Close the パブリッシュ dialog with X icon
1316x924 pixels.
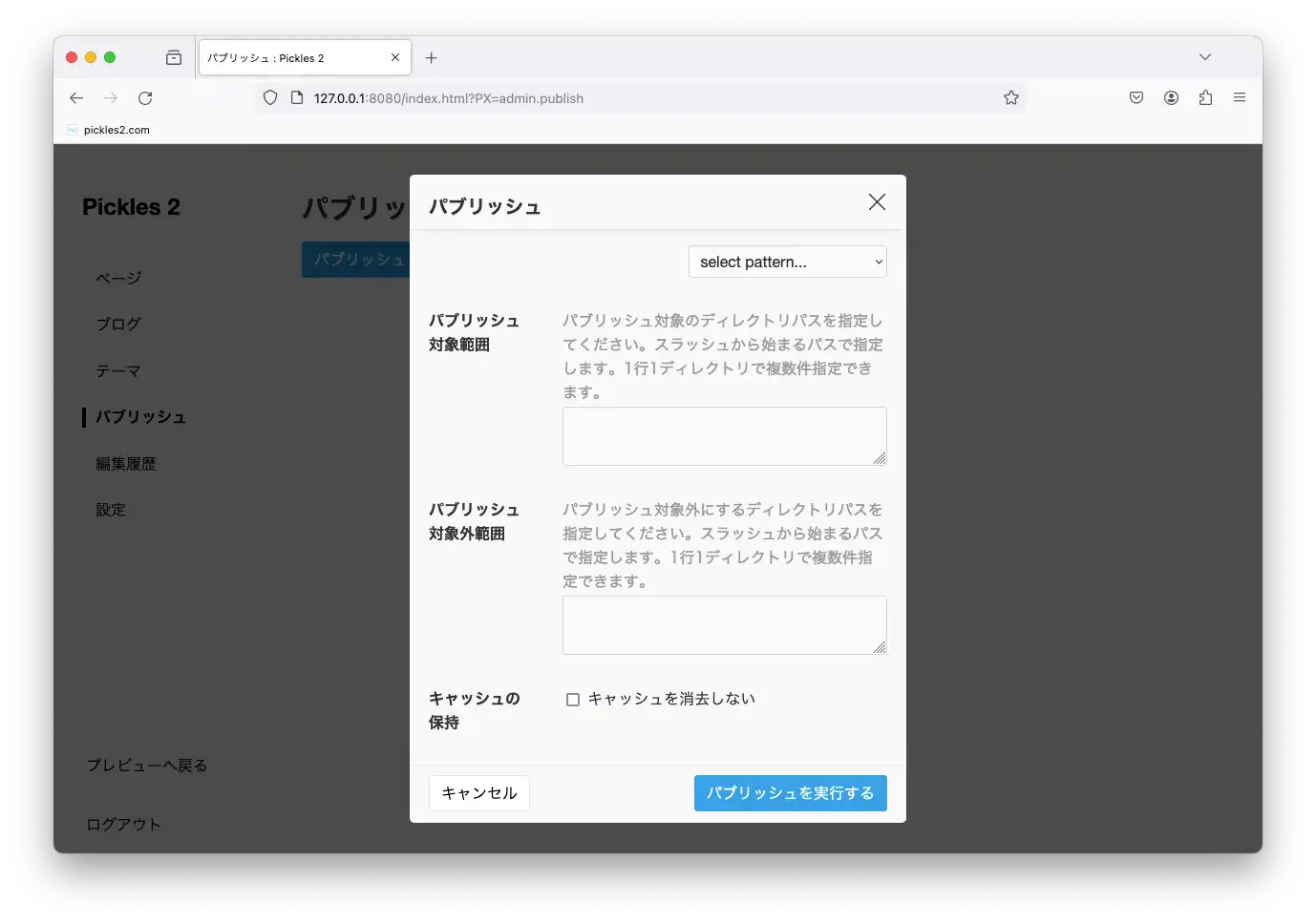pyautogui.click(x=877, y=202)
